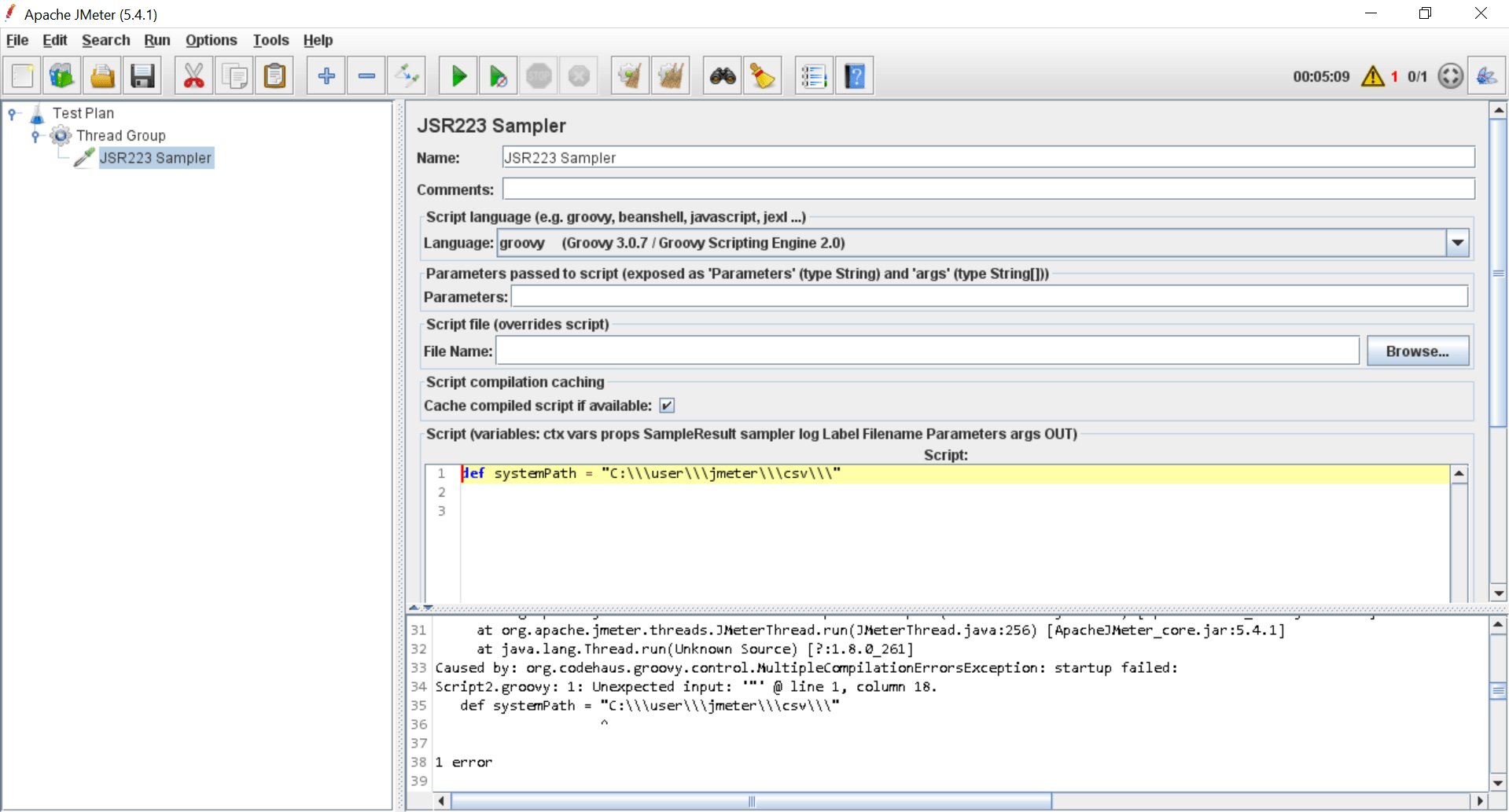Create a new test plan
This screenshot has width=1509, height=812.
pos(22,75)
